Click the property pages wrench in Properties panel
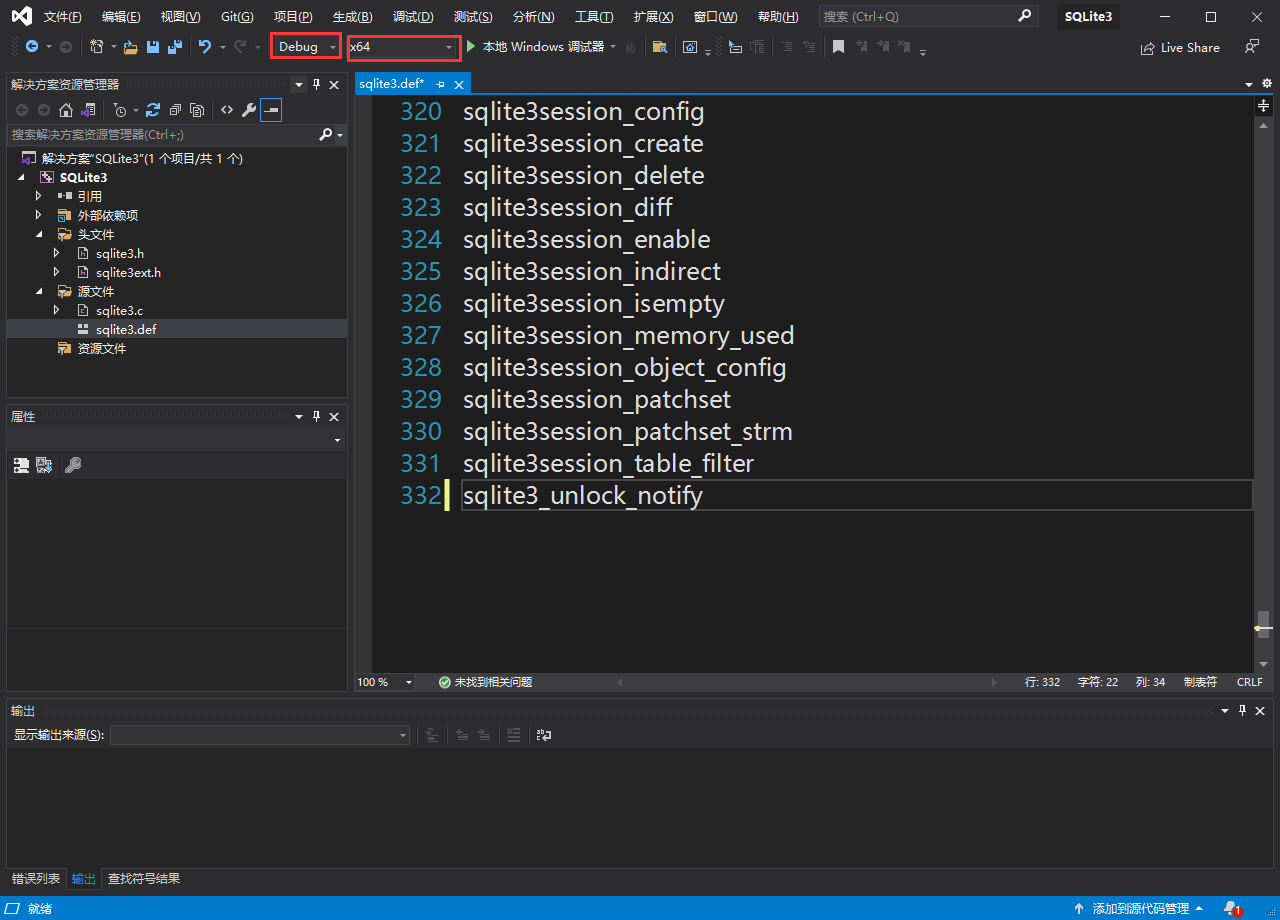Image resolution: width=1280 pixels, height=920 pixels. 73,465
